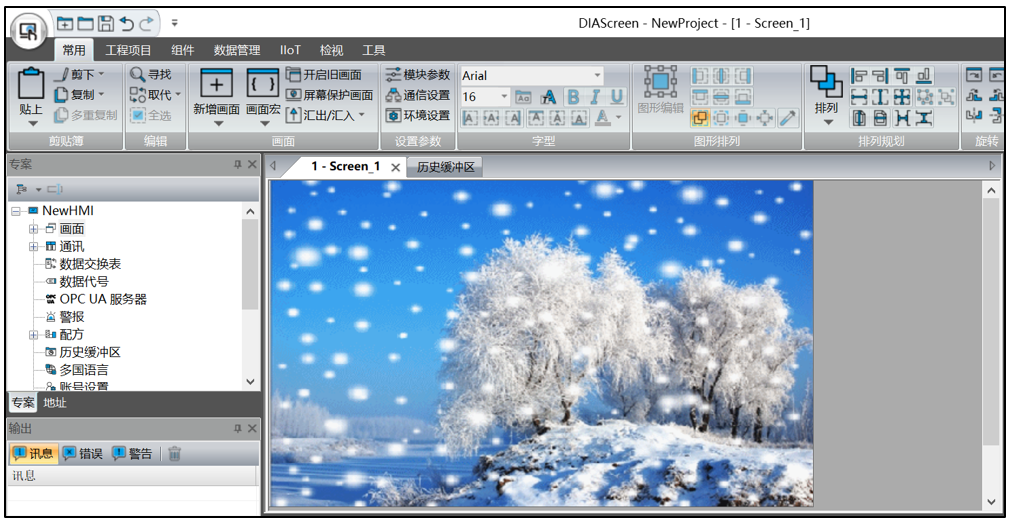Switch to the 数据管理 ribbon tab
The width and height of the screenshot is (1011, 523).
coord(237,50)
